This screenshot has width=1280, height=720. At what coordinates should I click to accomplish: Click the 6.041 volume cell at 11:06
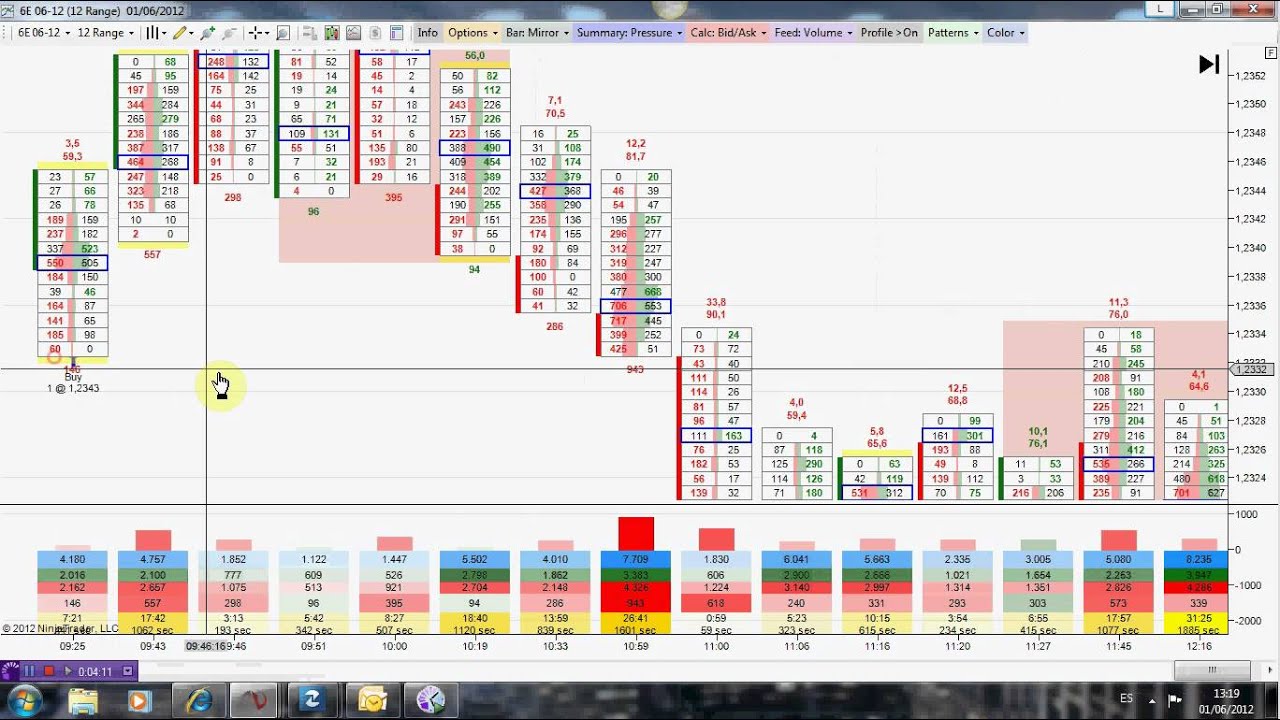797,559
